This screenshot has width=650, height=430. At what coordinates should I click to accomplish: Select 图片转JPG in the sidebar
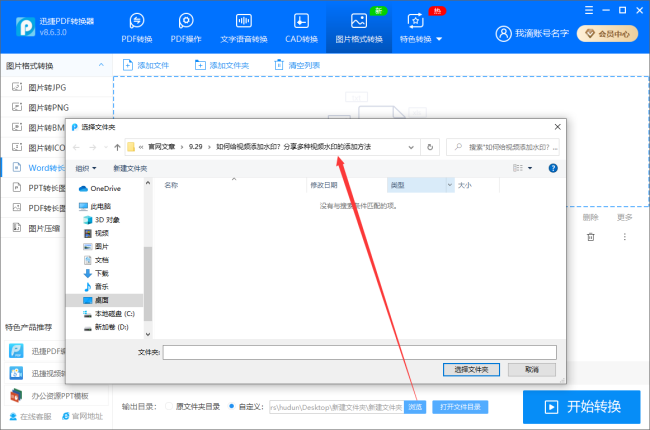(x=57, y=87)
